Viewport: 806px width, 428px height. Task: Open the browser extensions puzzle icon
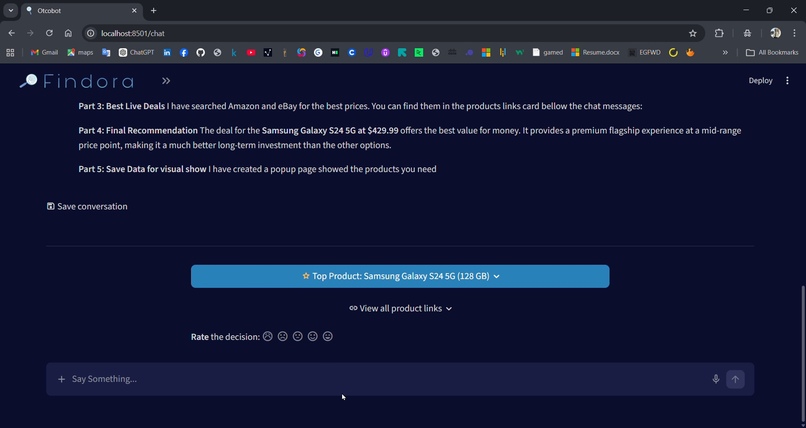pos(719,33)
